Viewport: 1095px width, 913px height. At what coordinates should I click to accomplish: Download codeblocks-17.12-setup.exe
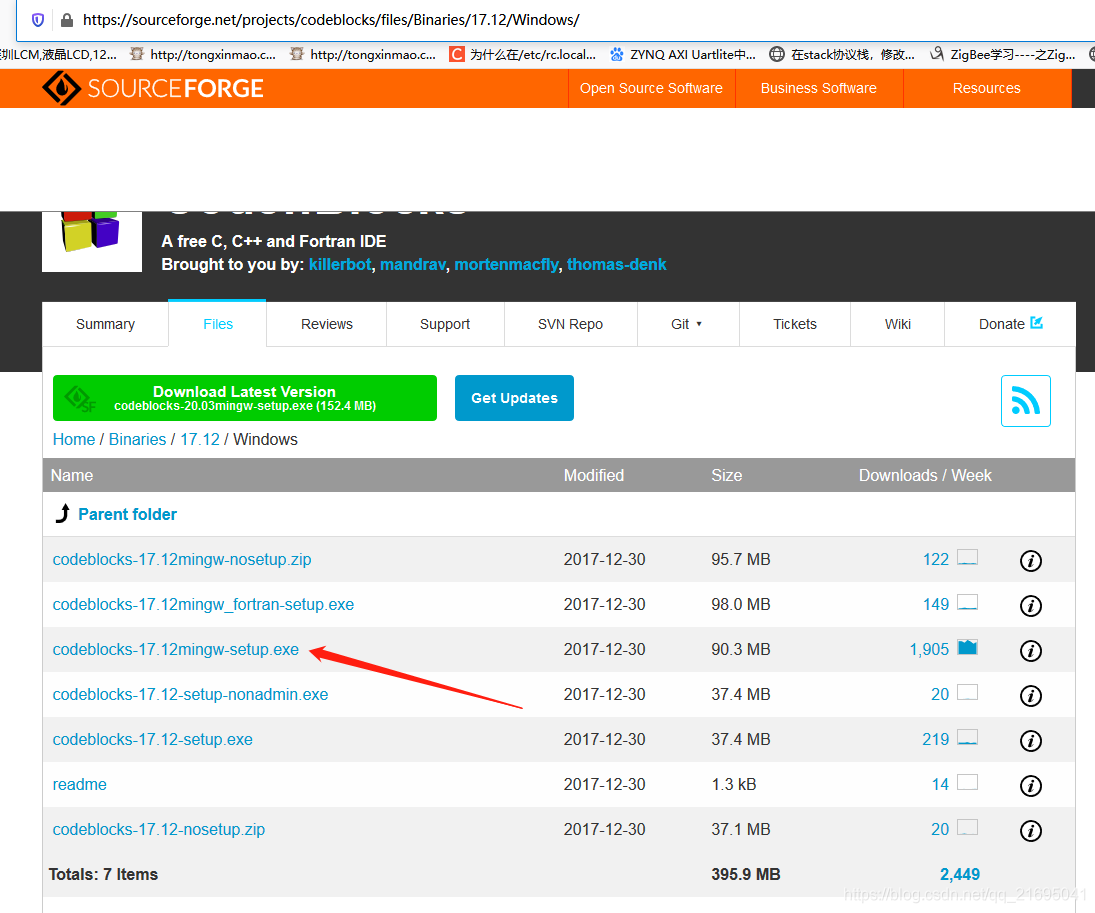[x=153, y=739]
